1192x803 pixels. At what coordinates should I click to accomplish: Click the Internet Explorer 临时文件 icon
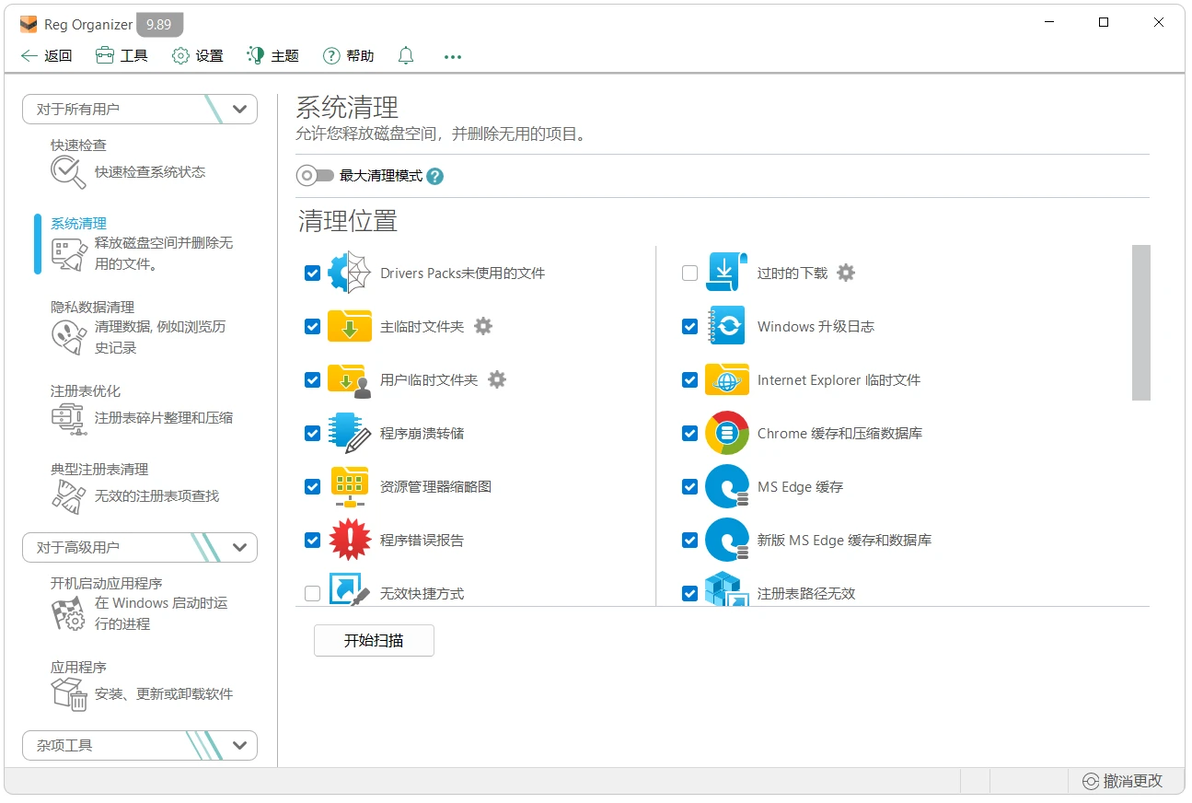(726, 379)
